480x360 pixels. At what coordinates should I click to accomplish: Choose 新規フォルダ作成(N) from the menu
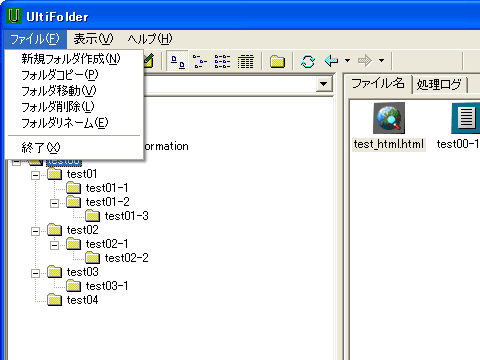coord(74,59)
